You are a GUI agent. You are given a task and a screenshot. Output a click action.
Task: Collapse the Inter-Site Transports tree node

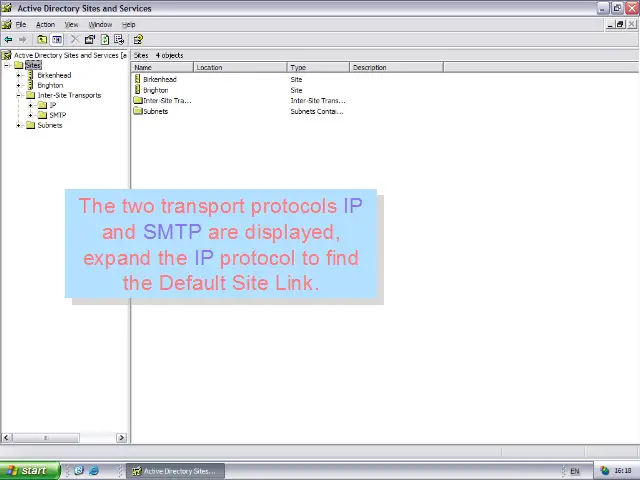[18, 95]
